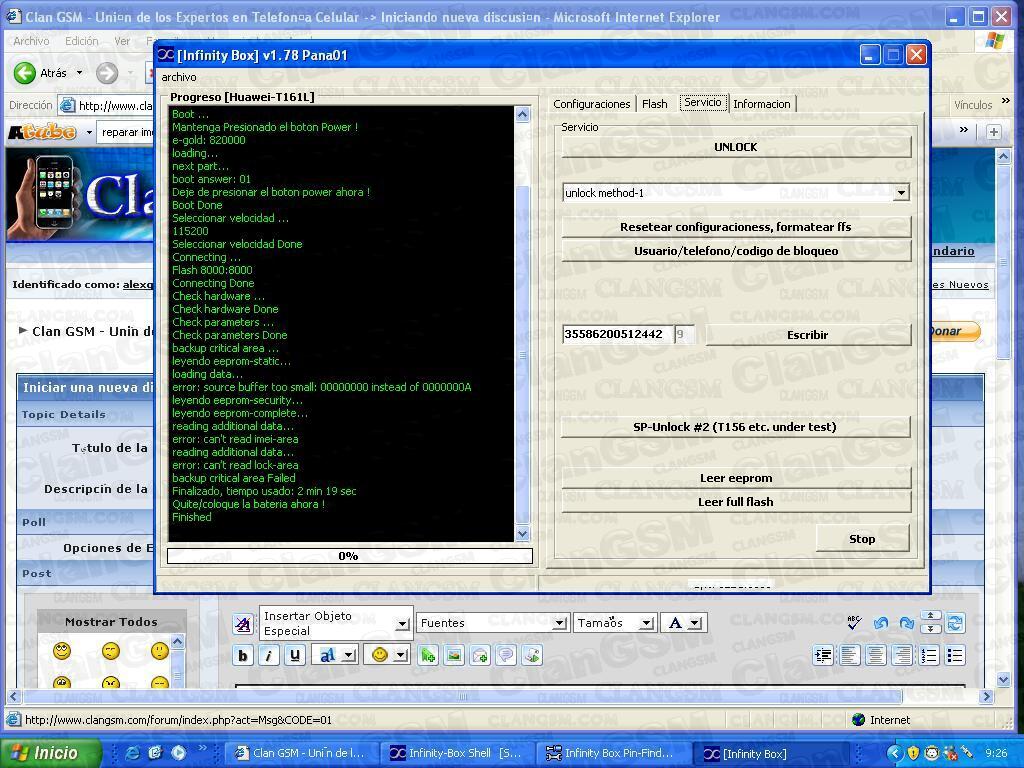Open the Atrás history dropdown arrow
1024x768 pixels.
80,73
